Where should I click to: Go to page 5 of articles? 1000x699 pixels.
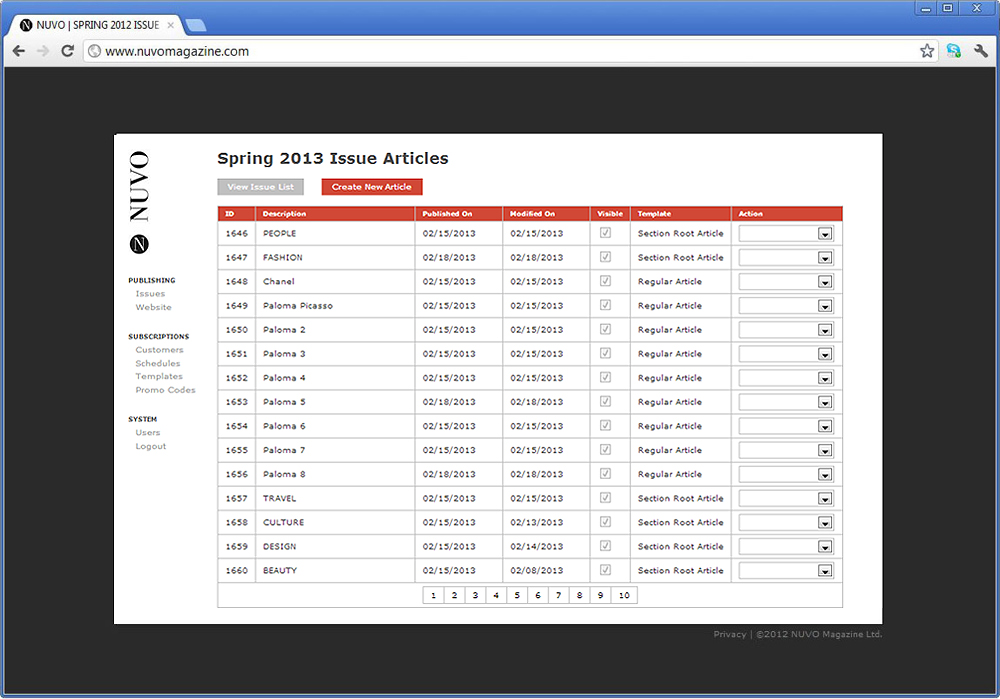click(x=517, y=595)
